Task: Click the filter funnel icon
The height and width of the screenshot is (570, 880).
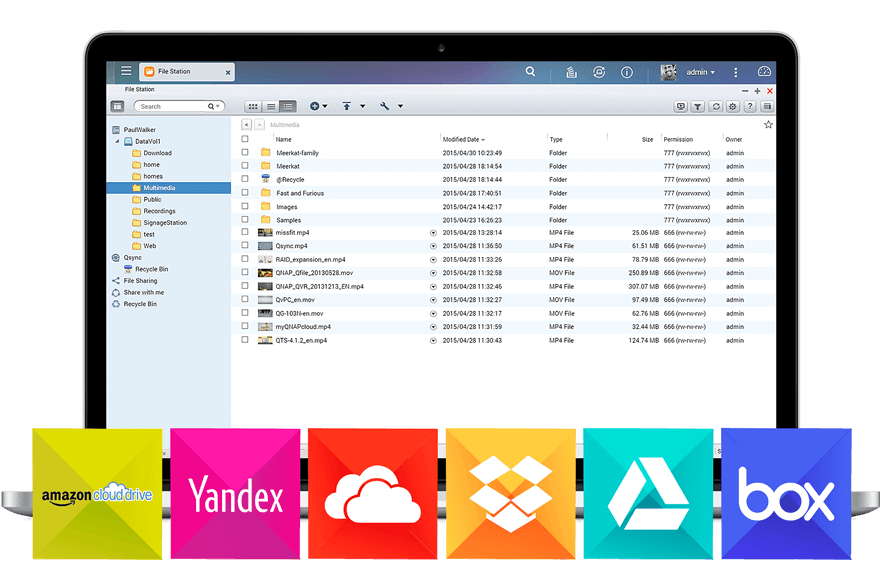Action: pos(699,106)
